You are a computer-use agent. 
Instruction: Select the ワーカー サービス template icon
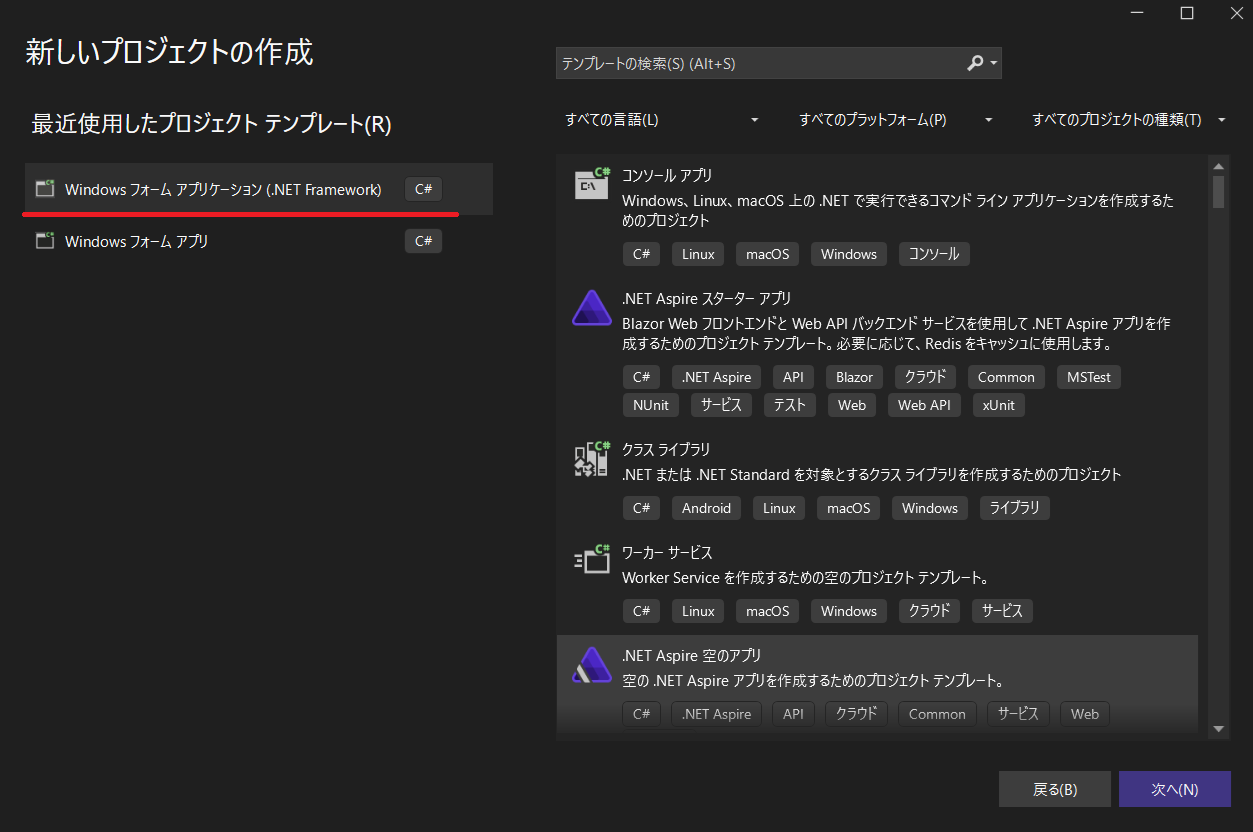tap(592, 559)
